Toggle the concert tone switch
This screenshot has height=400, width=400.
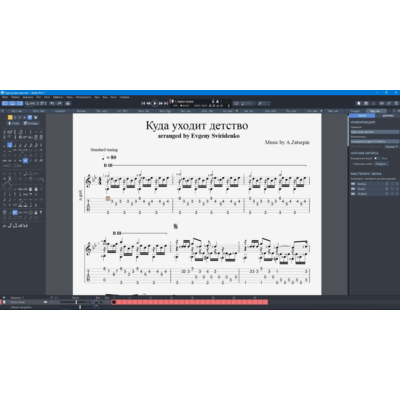[376, 158]
